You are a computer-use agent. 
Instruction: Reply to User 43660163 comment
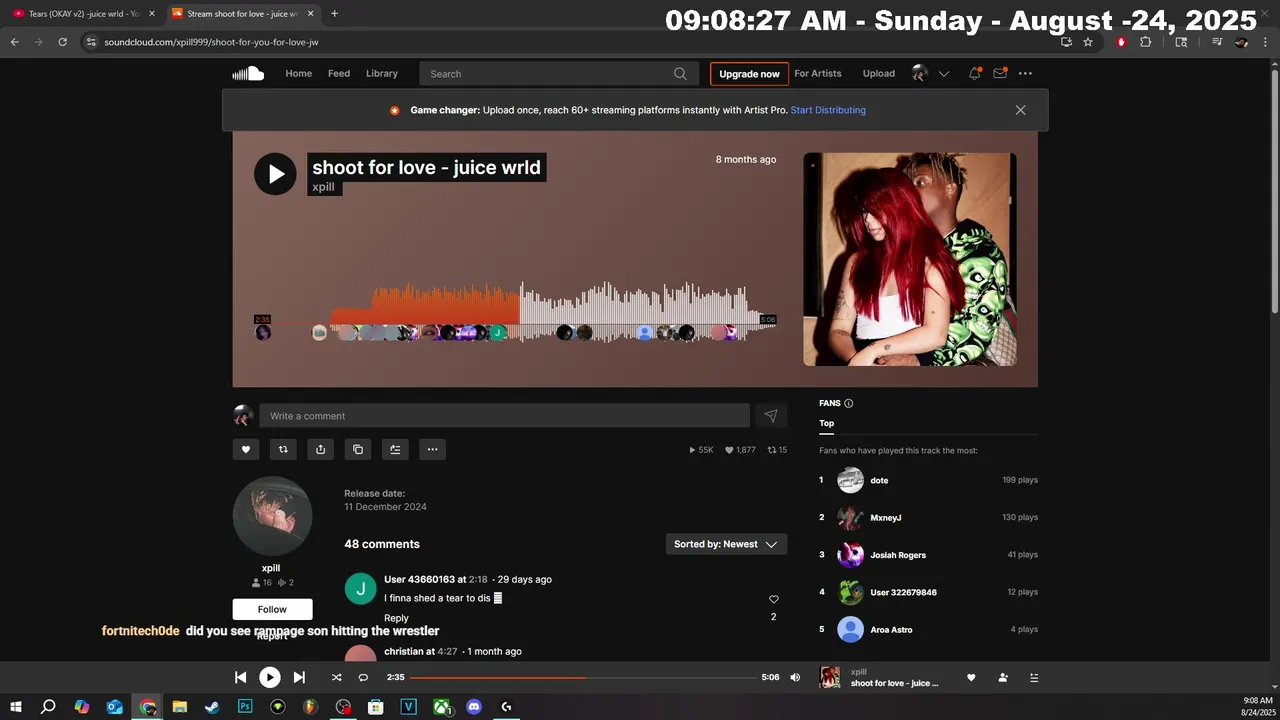pyautogui.click(x=396, y=618)
